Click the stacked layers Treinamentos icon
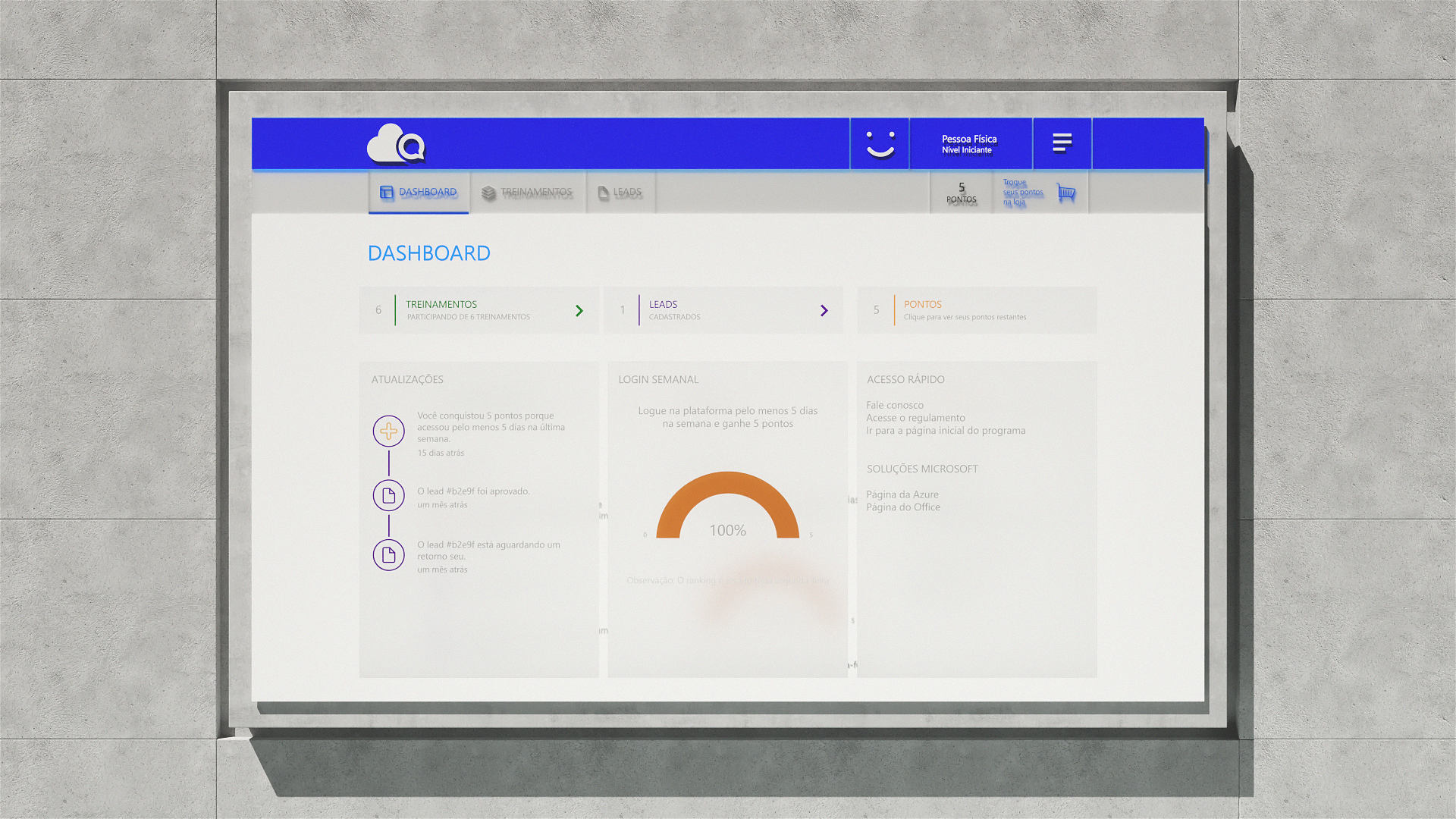Screen dimensions: 1456x819 click(x=488, y=193)
